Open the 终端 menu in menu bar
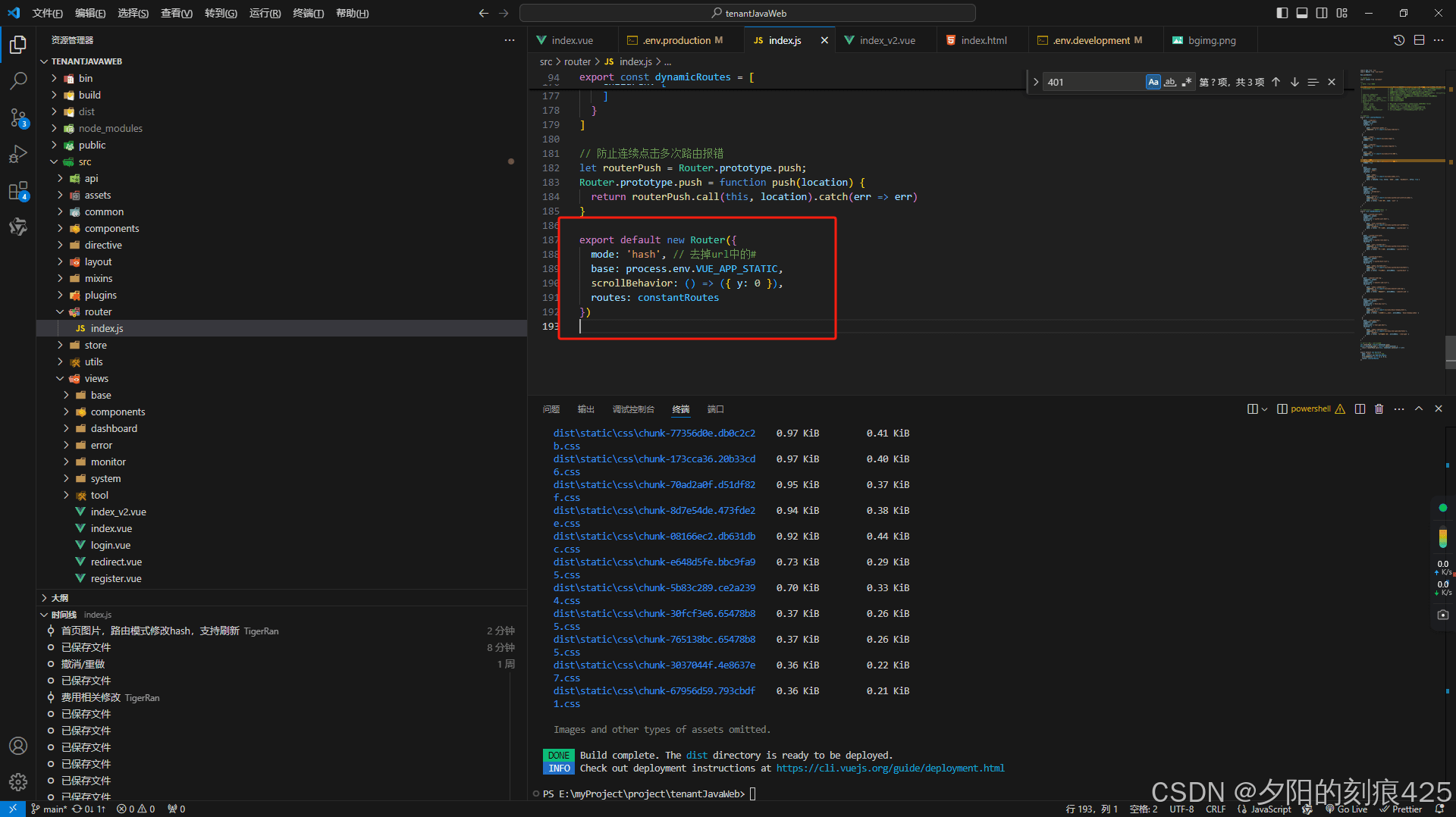Viewport: 1456px width, 817px height. tap(308, 13)
